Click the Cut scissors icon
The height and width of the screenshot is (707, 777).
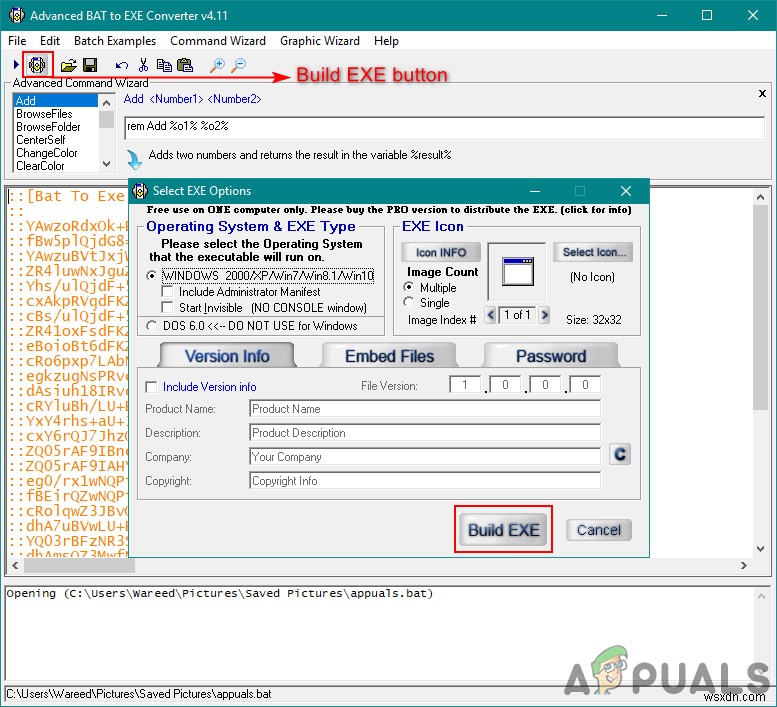143,64
